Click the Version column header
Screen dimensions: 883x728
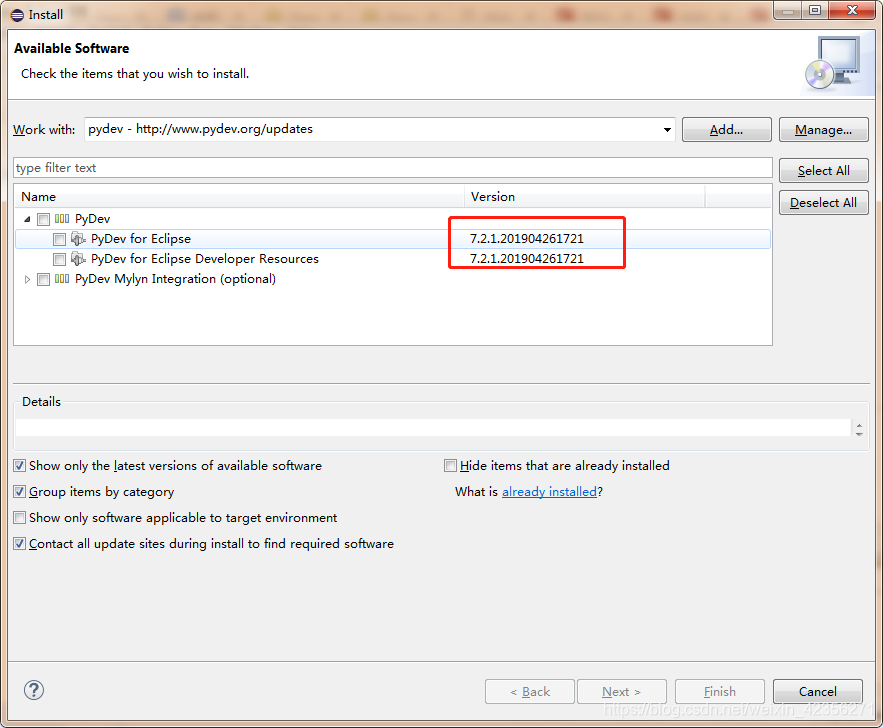[585, 196]
